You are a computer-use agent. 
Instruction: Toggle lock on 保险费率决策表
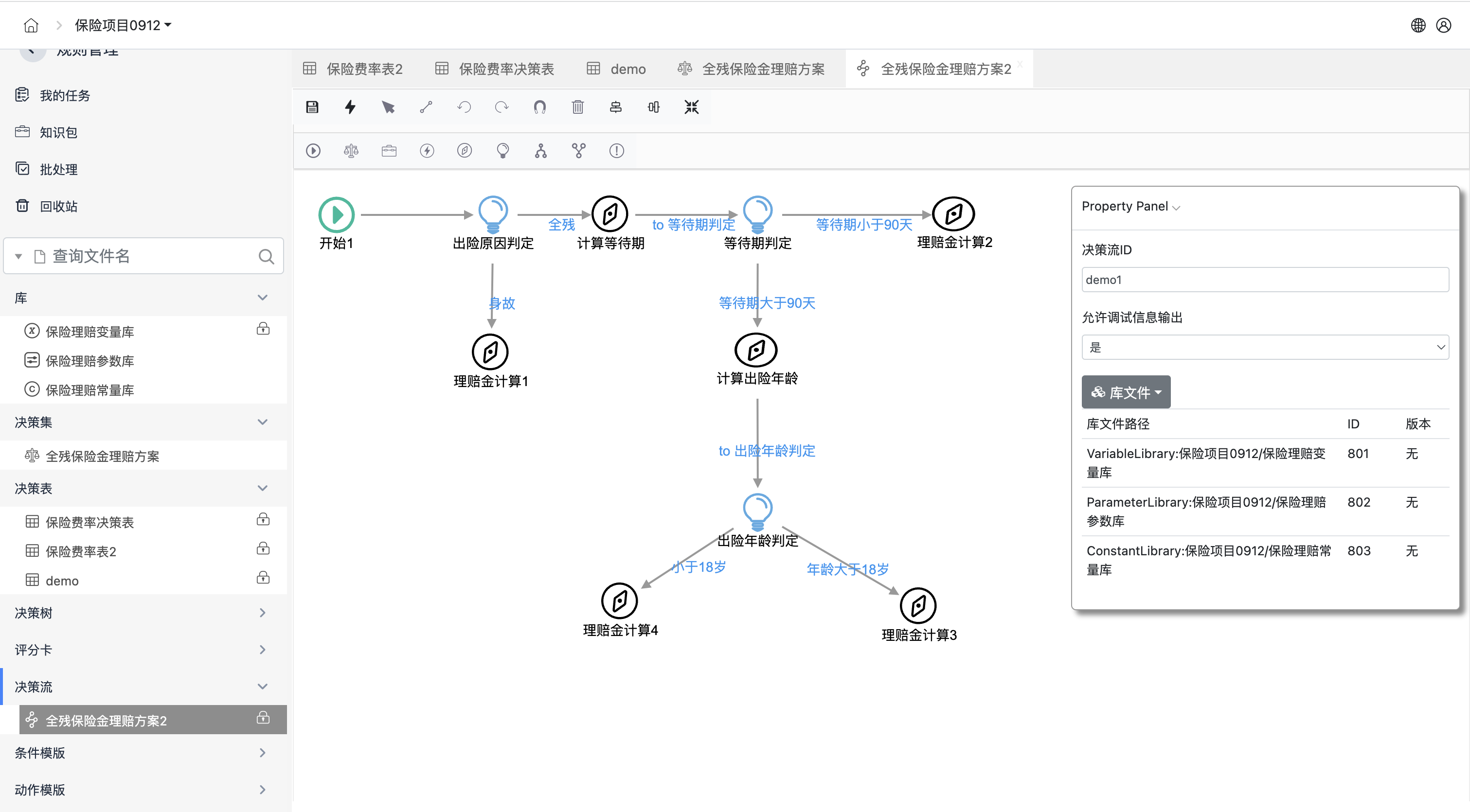[x=263, y=519]
